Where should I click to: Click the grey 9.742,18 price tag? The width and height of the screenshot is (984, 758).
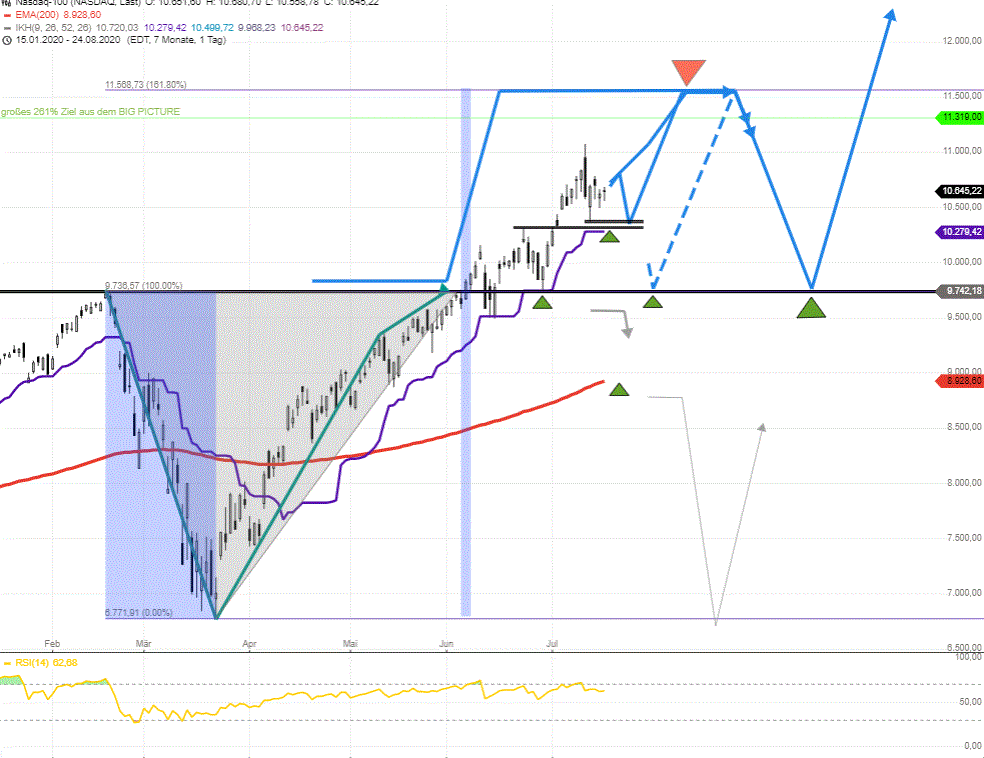(x=960, y=291)
